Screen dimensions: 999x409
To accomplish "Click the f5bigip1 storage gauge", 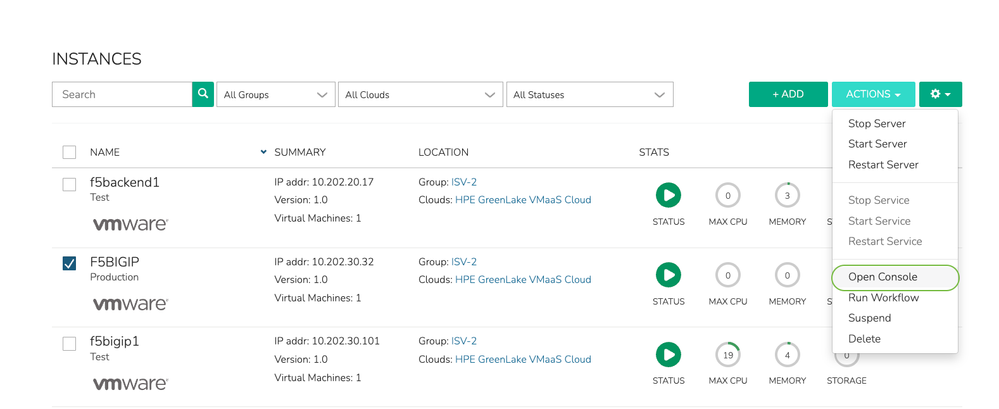I will coord(846,356).
